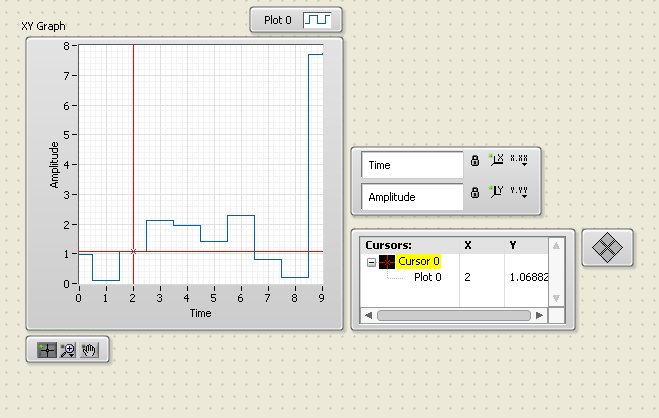
Task: Select the cursor movement tool in graph palette
Action: point(47,350)
